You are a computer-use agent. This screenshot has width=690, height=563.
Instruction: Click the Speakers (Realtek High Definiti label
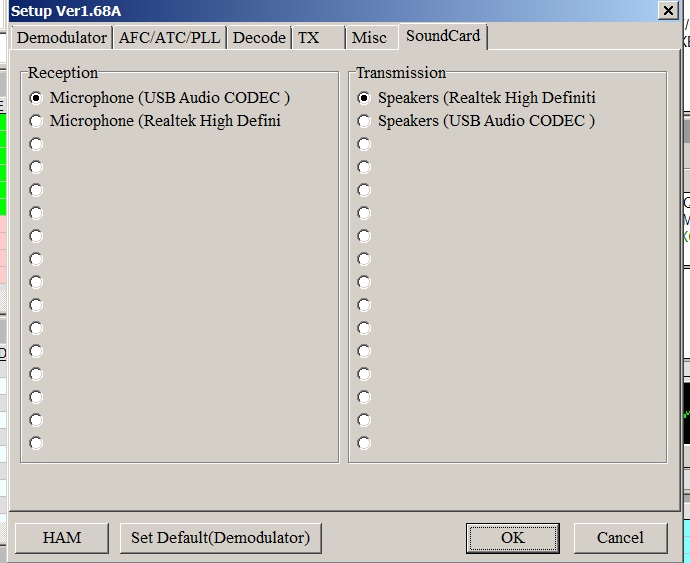point(487,98)
